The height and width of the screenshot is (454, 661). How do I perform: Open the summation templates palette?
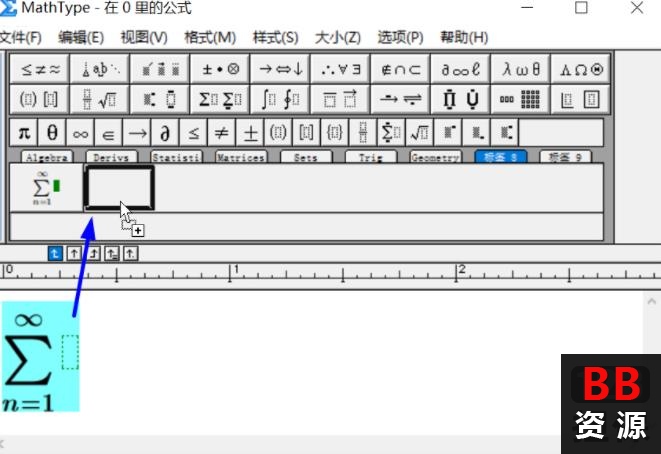tap(220, 99)
